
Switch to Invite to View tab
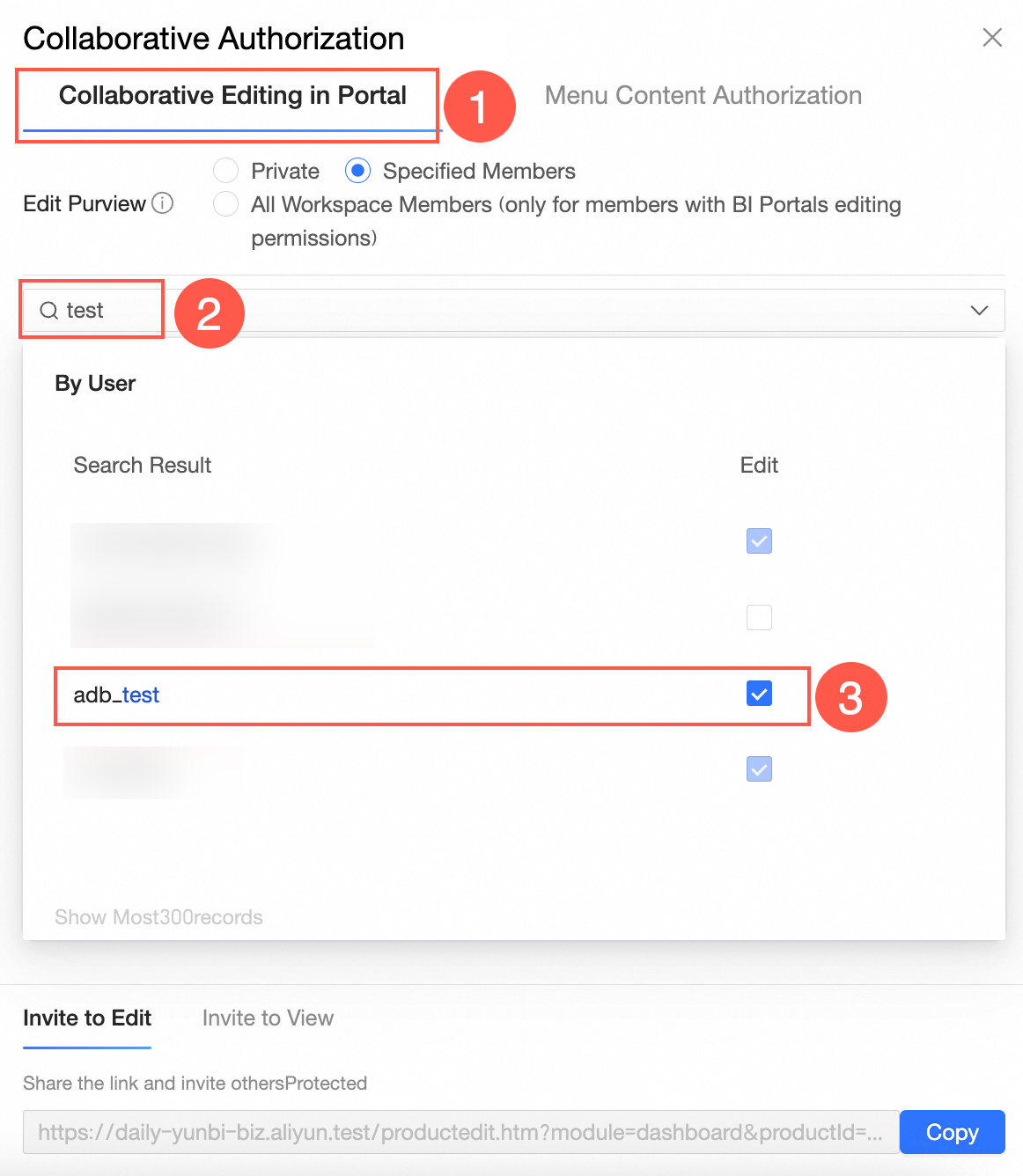[x=268, y=1018]
